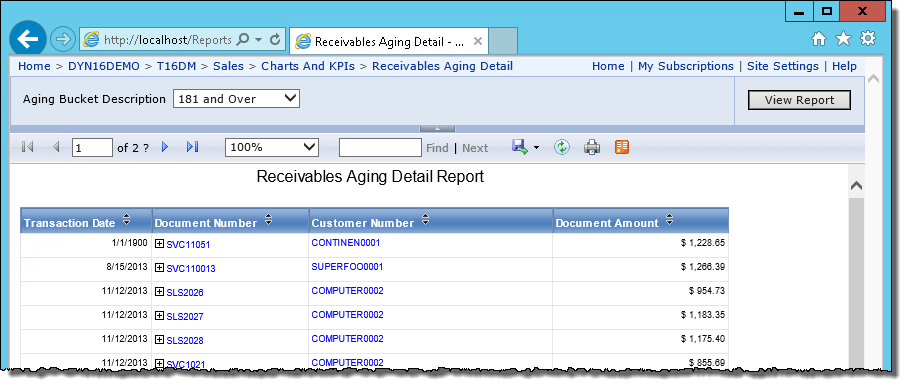Open T16DM breadcrumb folder
The image size is (907, 389).
(x=176, y=66)
